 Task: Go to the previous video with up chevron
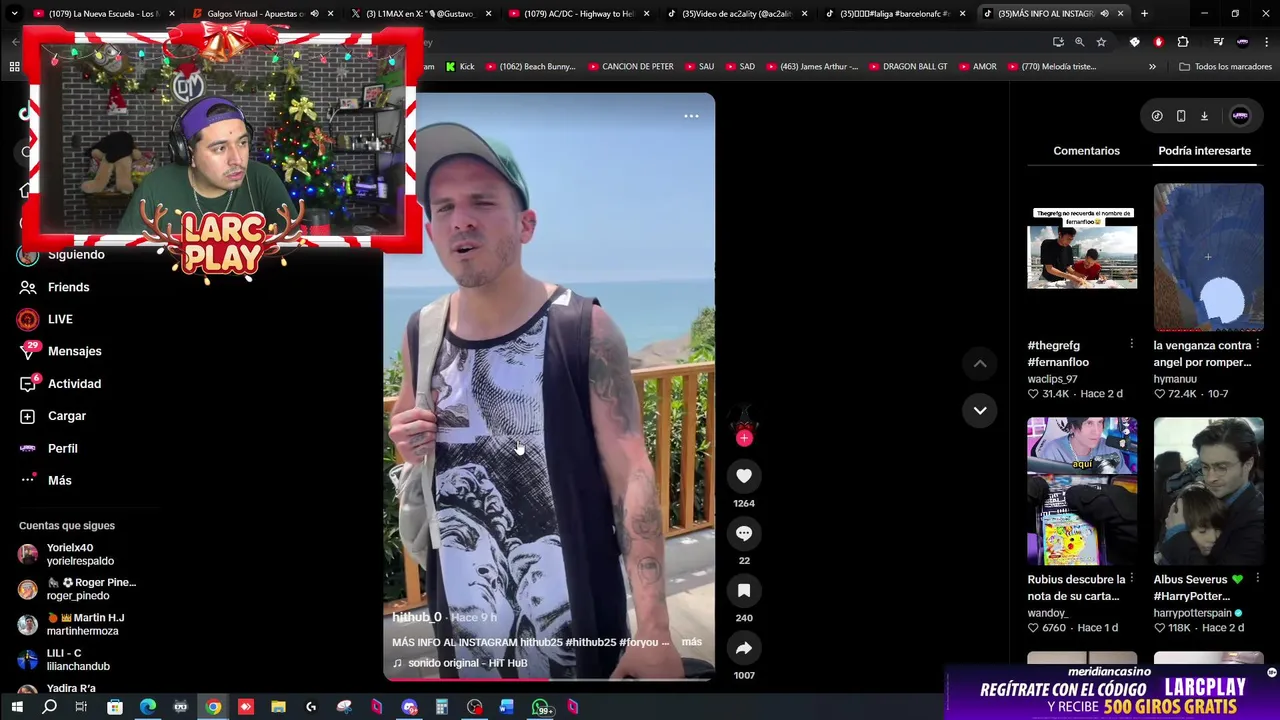[980, 364]
